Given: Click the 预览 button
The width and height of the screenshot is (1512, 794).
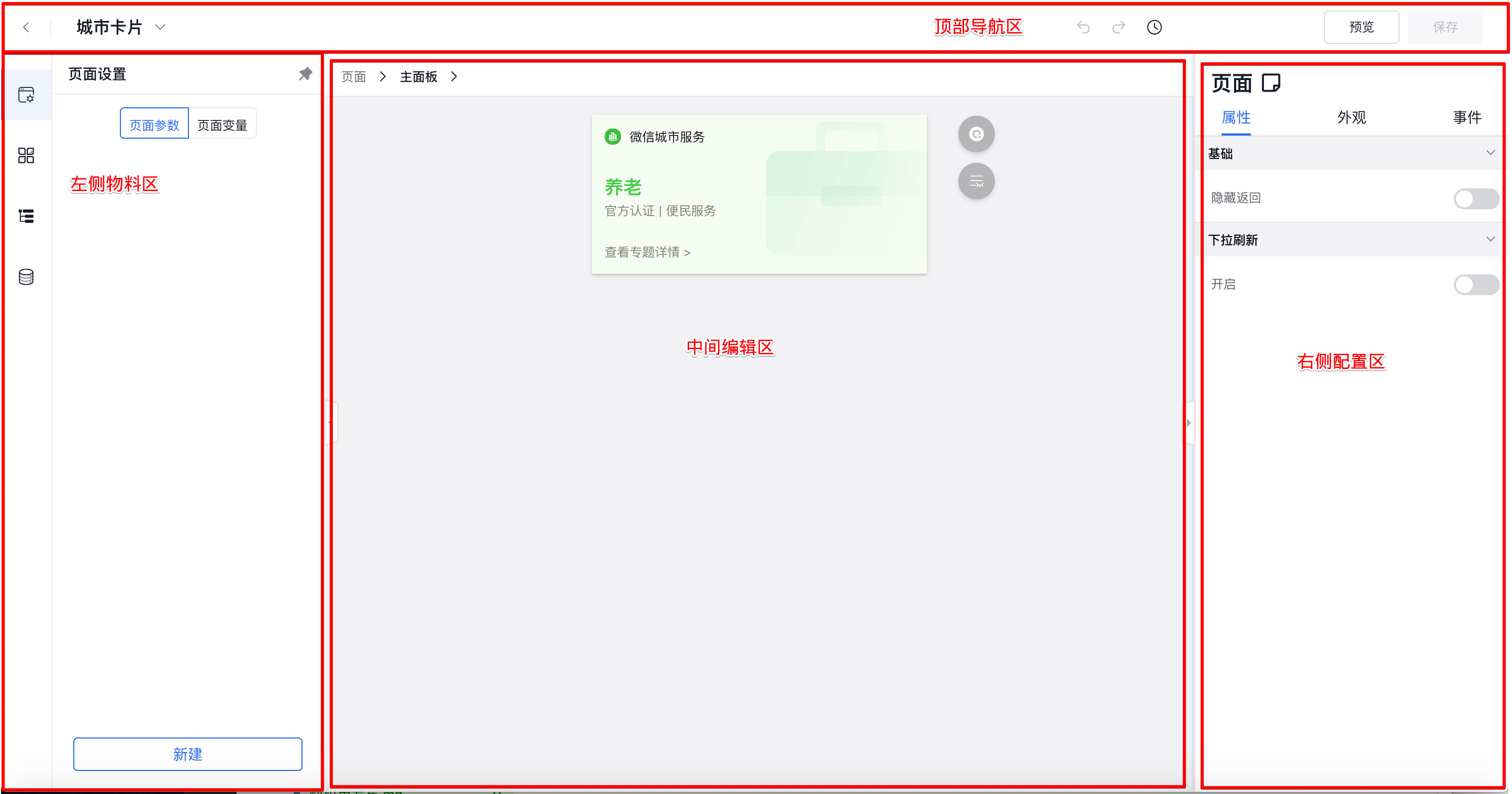Looking at the screenshot, I should click(x=1361, y=27).
